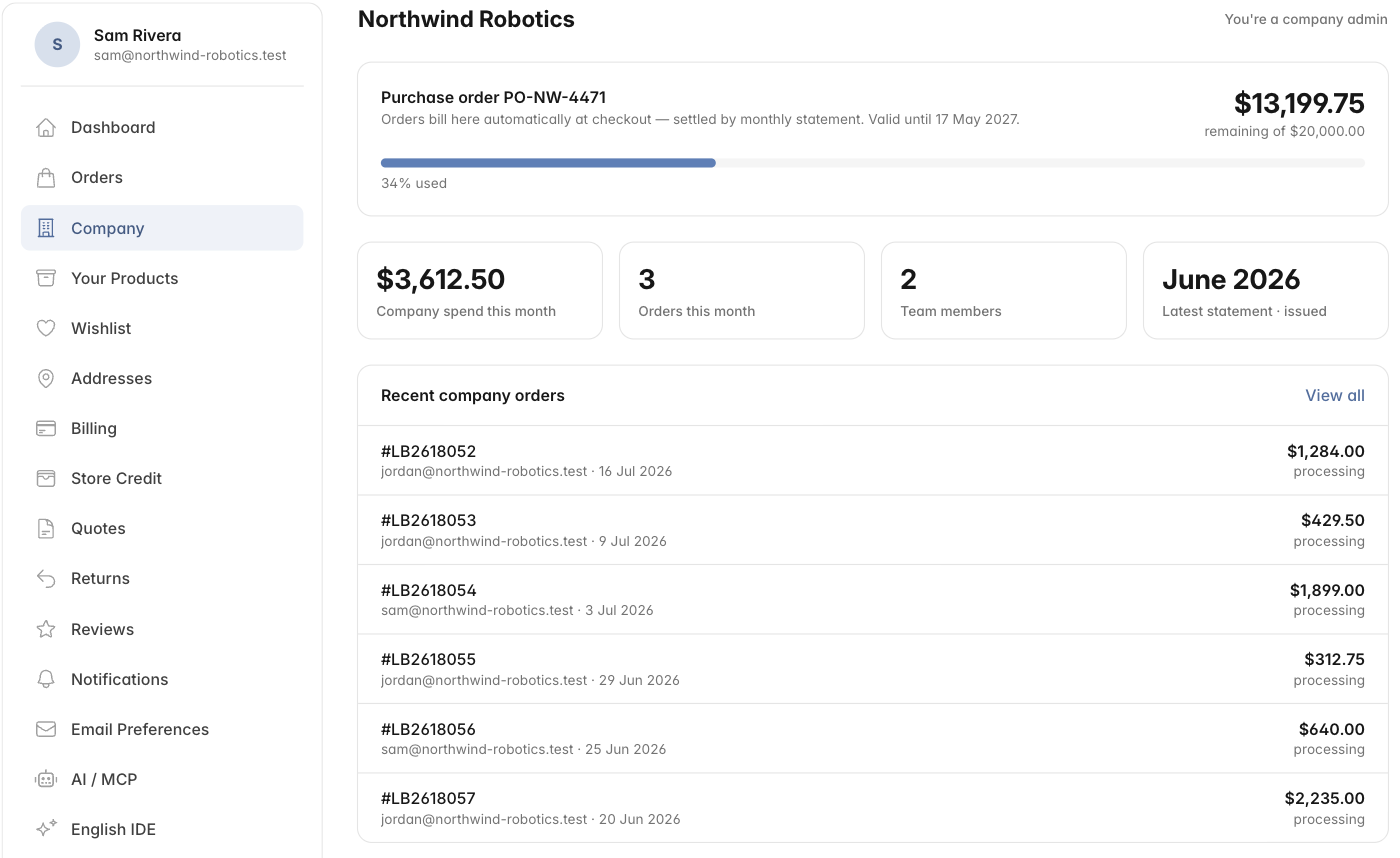Click the $2,235.00 order amount
Image resolution: width=1400 pixels, height=858 pixels.
[x=1324, y=798]
